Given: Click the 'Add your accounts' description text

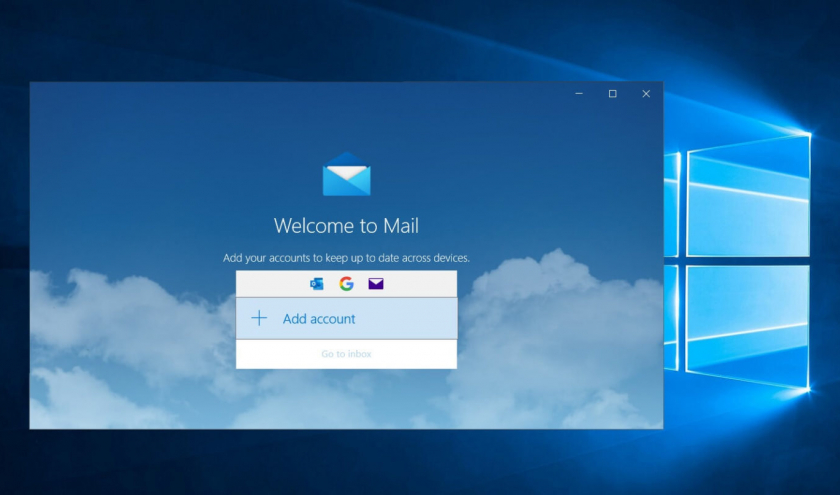Looking at the screenshot, I should click(346, 258).
